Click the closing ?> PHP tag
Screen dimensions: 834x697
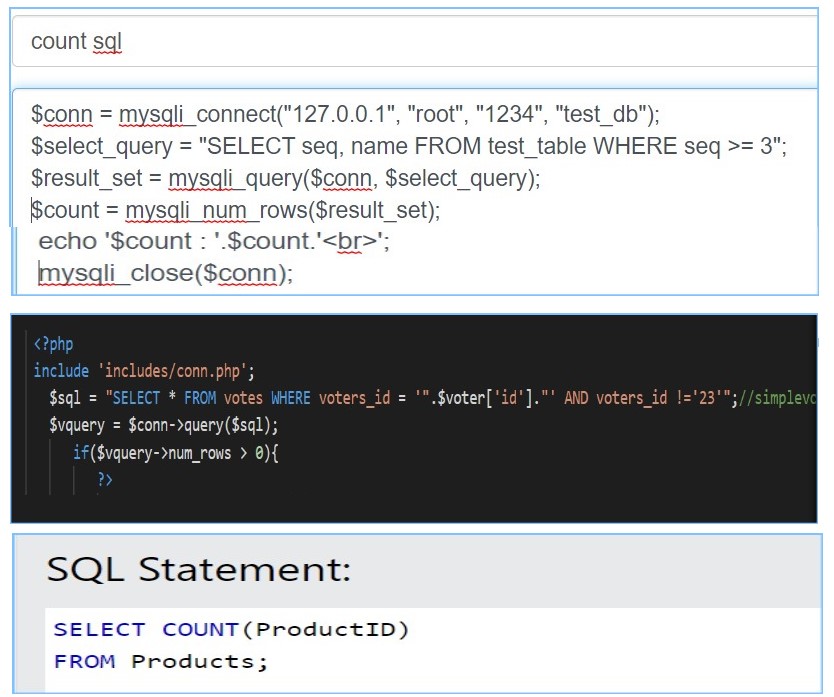tap(105, 480)
